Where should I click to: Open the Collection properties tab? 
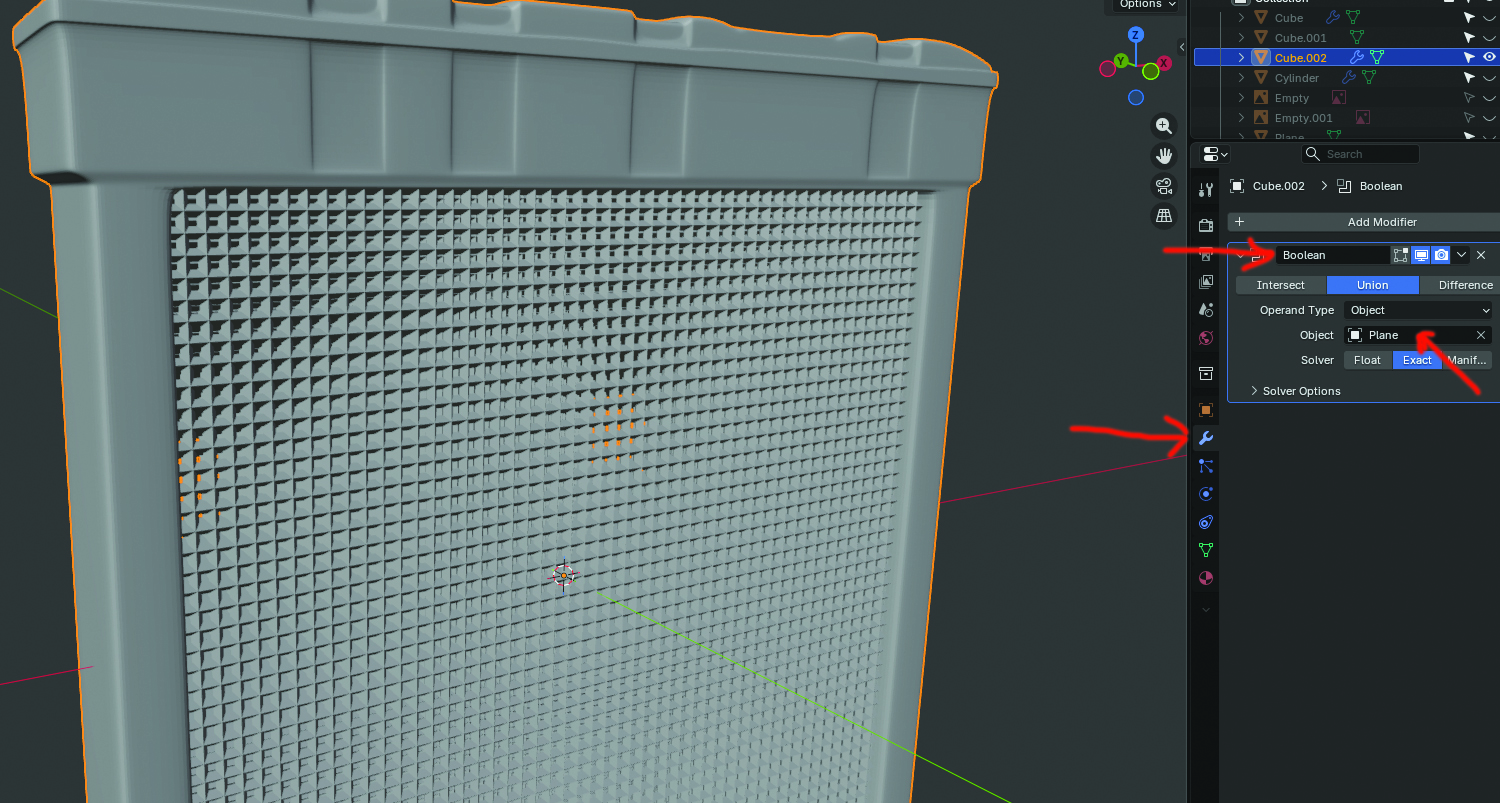1206,374
